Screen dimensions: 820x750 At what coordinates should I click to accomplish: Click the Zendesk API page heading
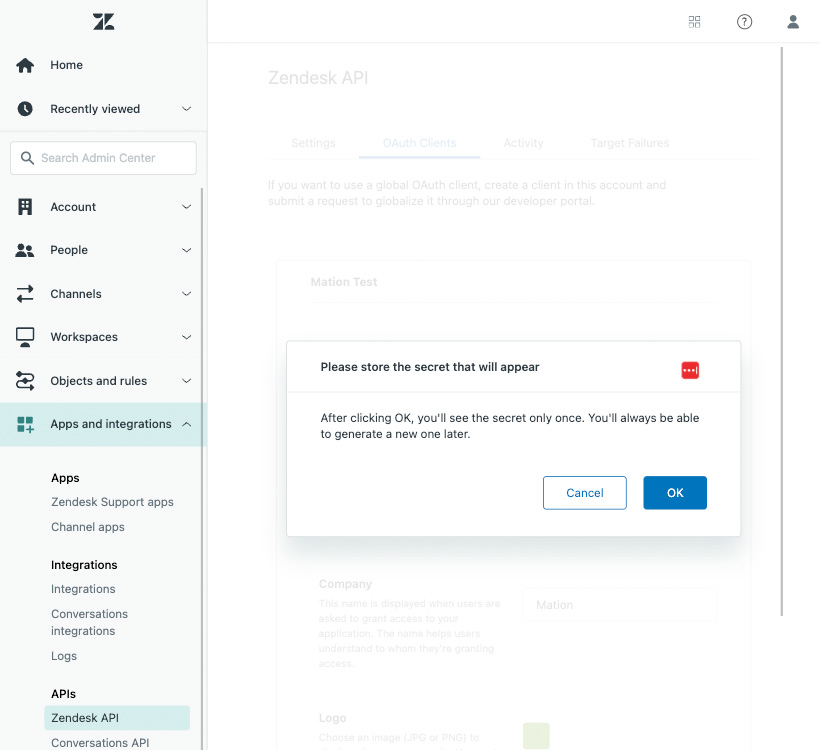(318, 77)
